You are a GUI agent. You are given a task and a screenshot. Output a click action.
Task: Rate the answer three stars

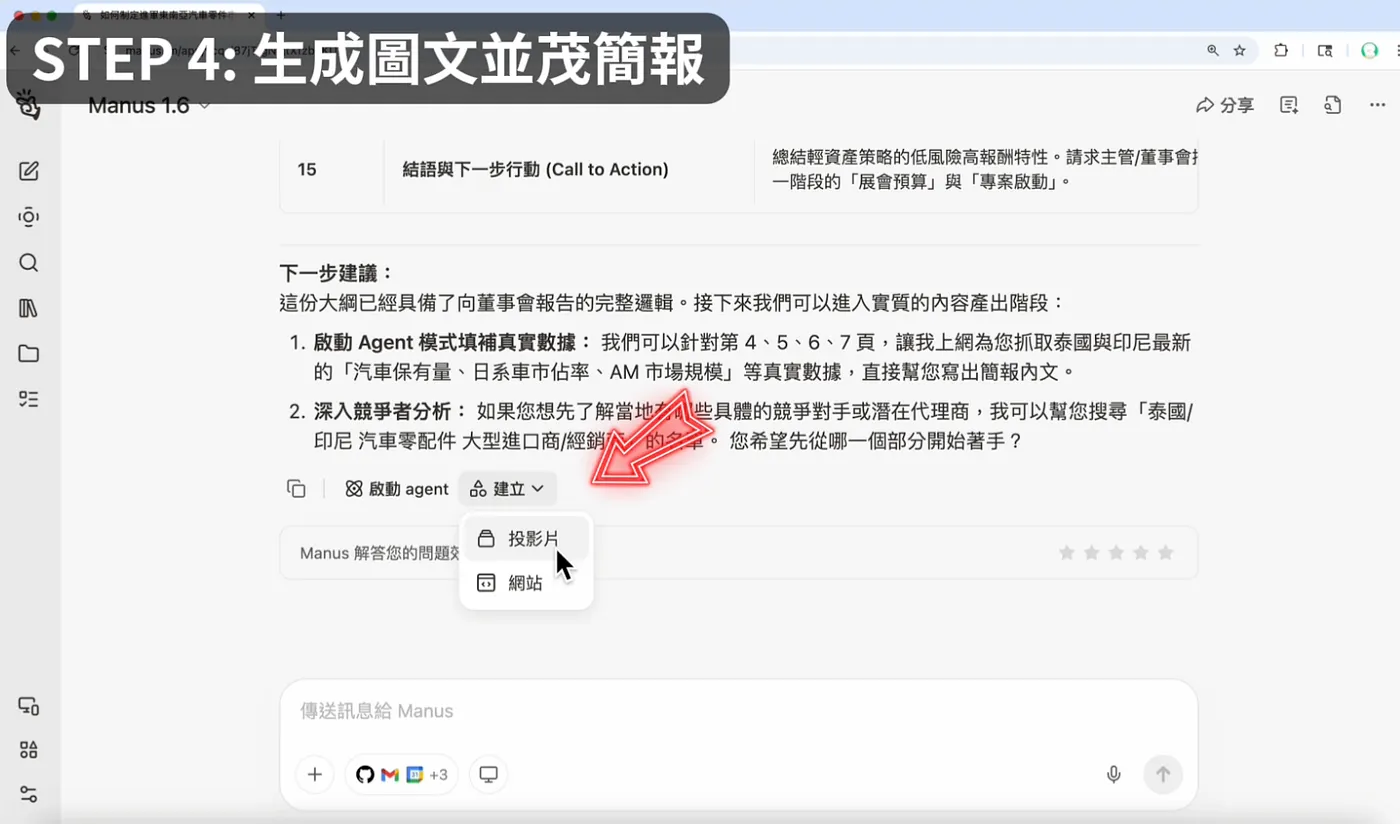coord(1116,553)
